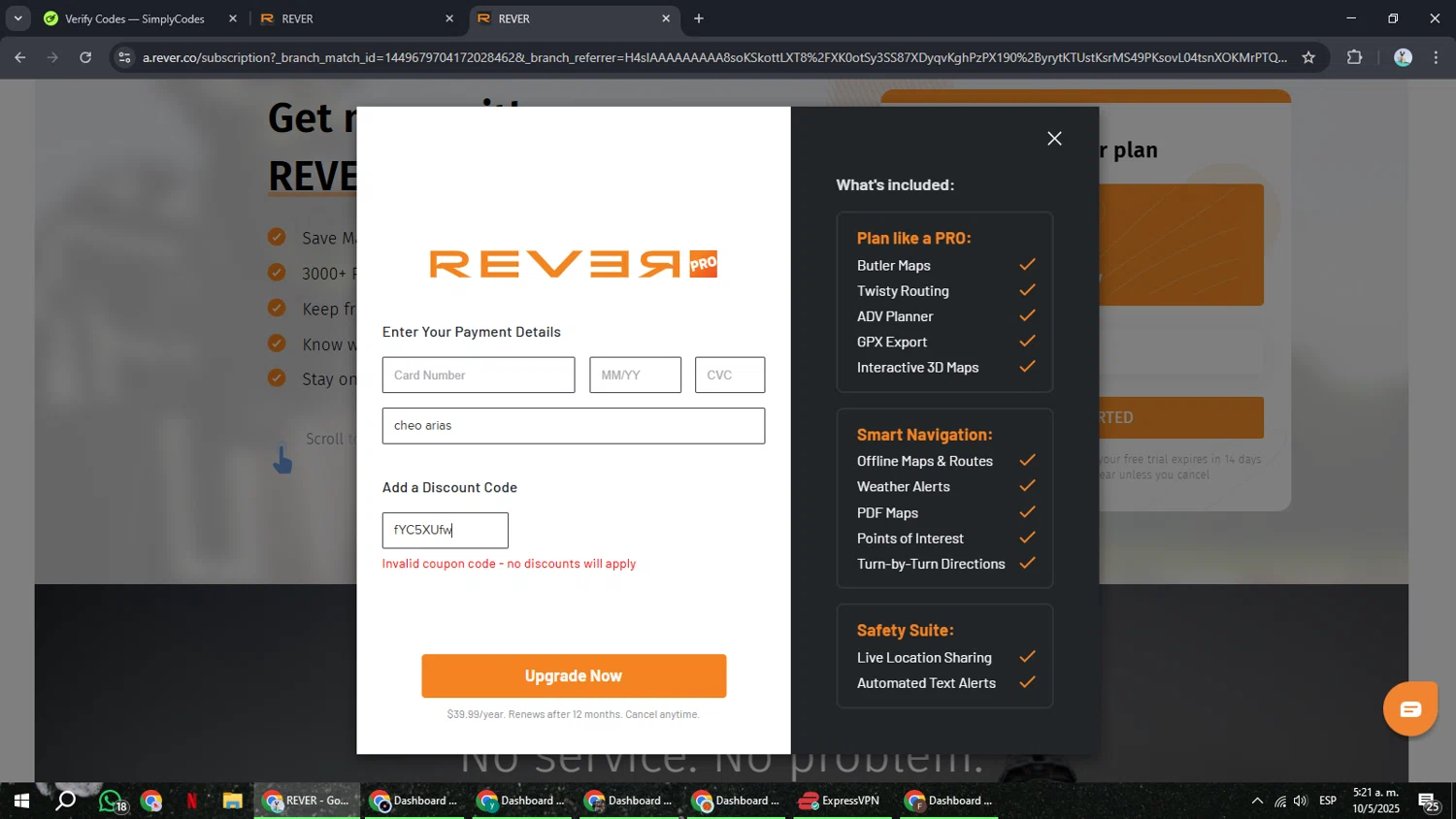Click the discount code input box
Viewport: 1456px width, 819px height.
pos(446,531)
